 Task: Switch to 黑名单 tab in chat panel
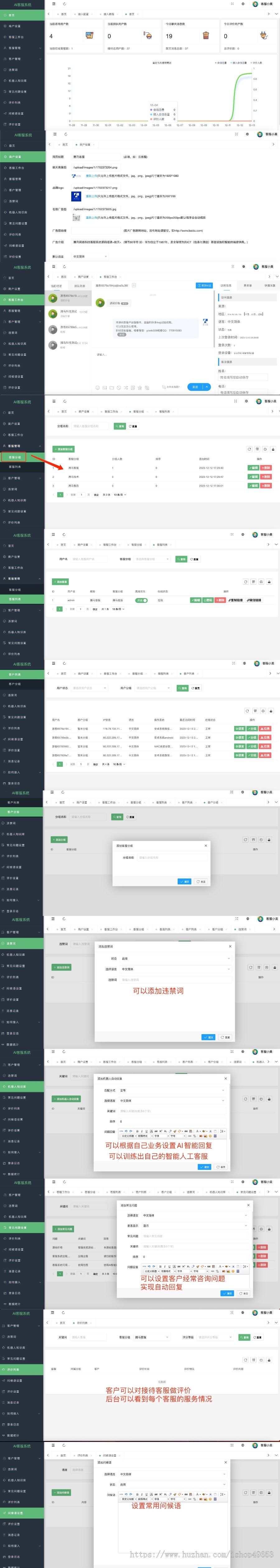248,285
